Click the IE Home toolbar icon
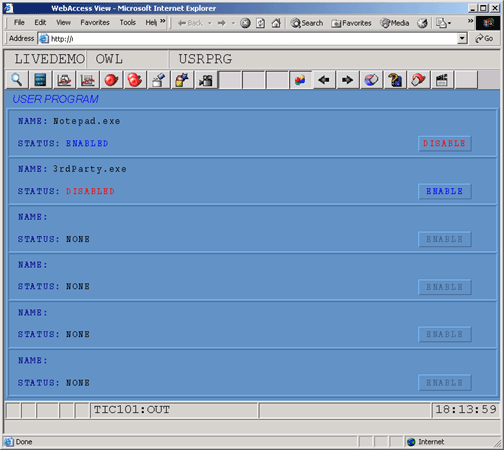This screenshot has width=504, height=450. pyautogui.click(x=276, y=23)
